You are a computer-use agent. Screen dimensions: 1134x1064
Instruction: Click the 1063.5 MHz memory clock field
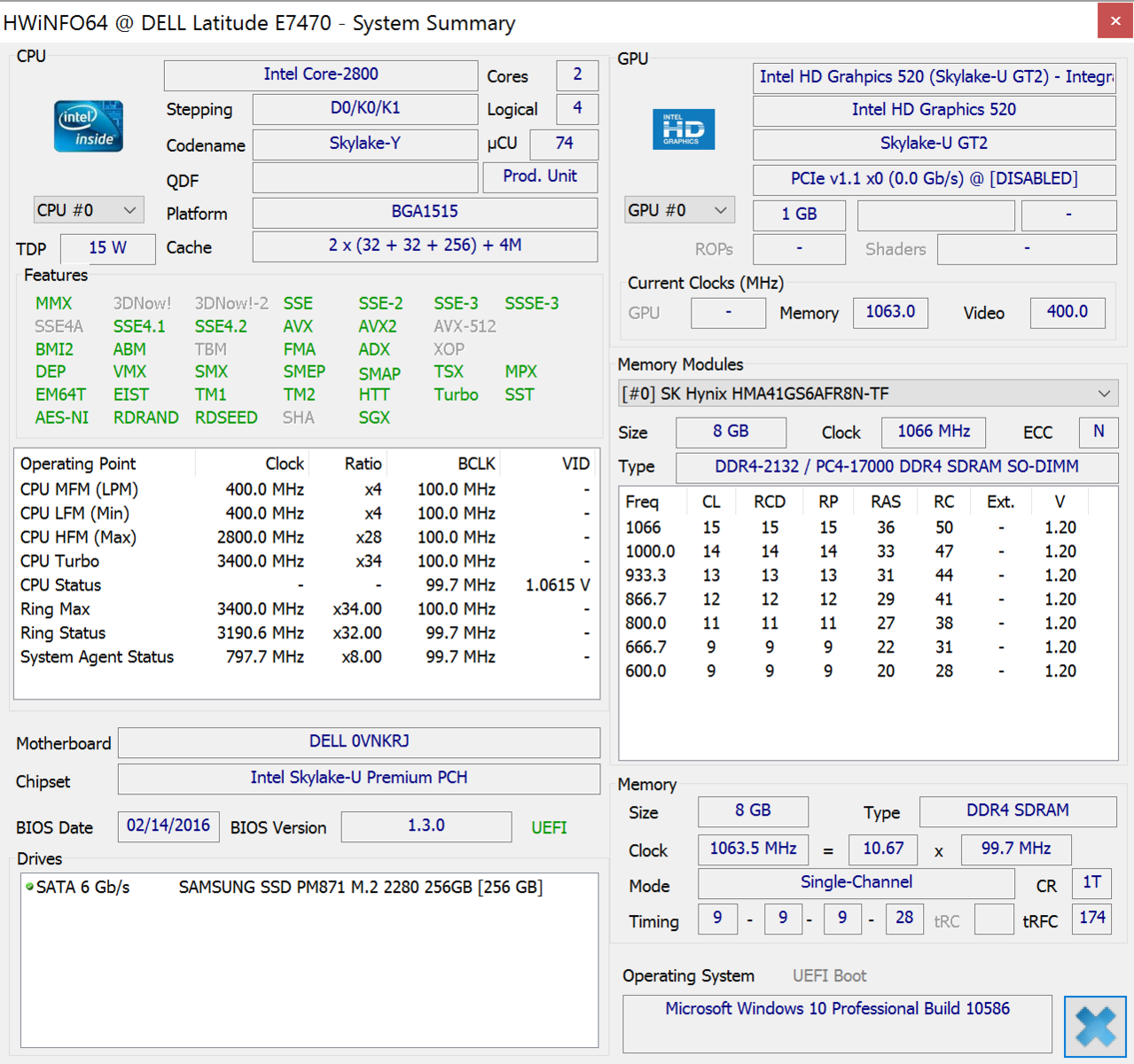(753, 849)
